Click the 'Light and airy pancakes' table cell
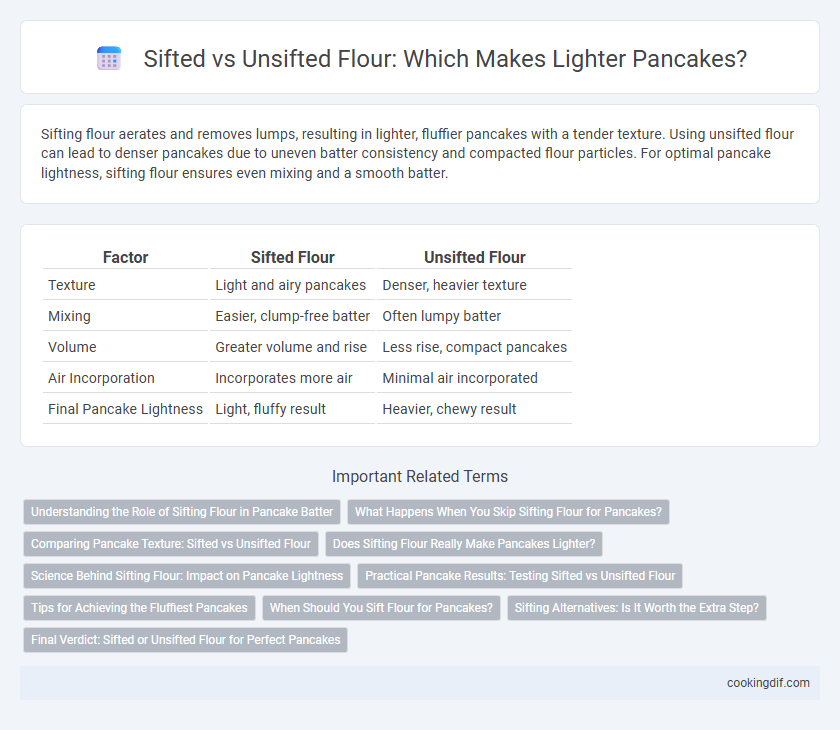840x730 pixels. pos(290,285)
